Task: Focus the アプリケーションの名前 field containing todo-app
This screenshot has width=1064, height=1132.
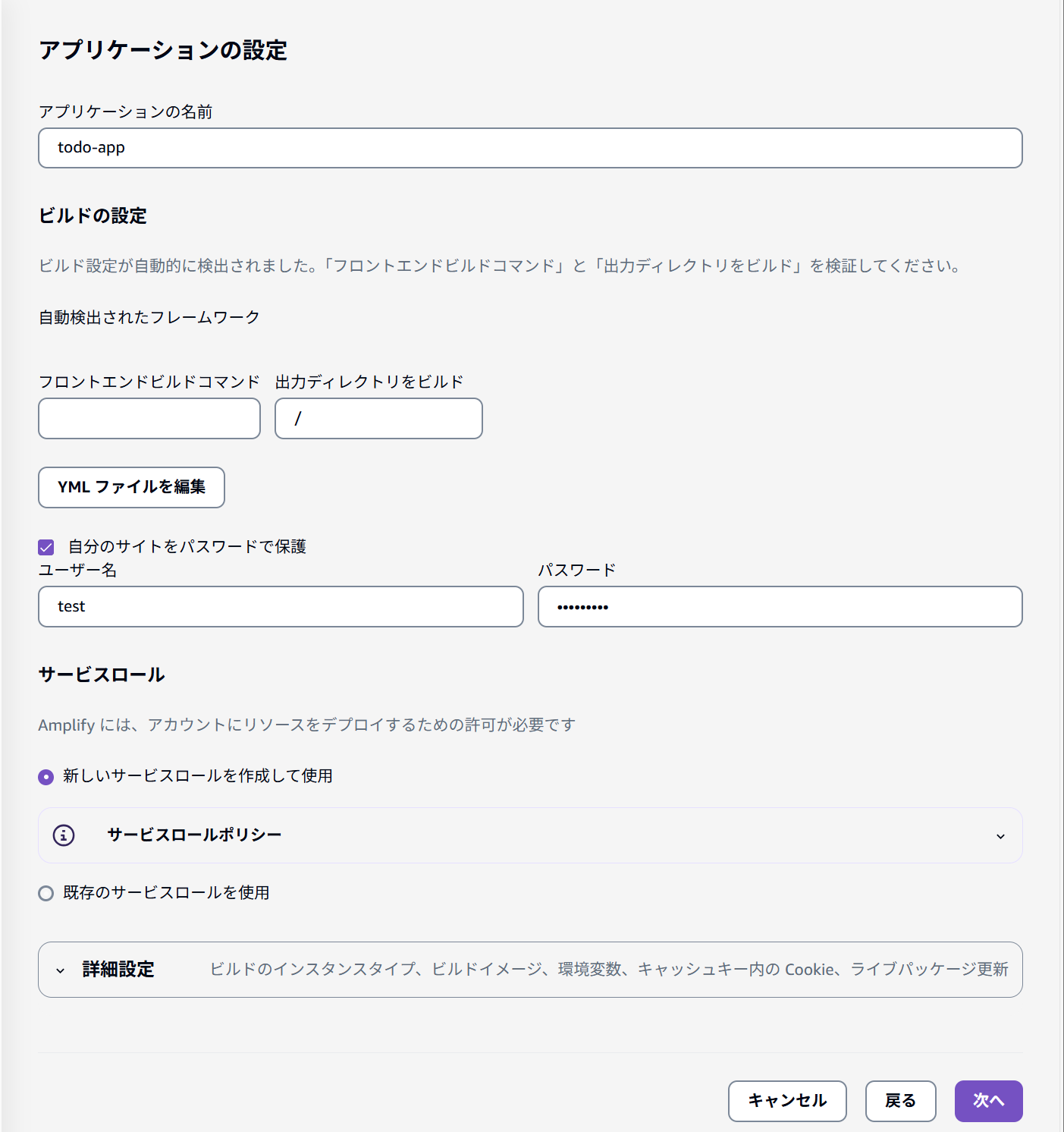Action: pos(530,148)
